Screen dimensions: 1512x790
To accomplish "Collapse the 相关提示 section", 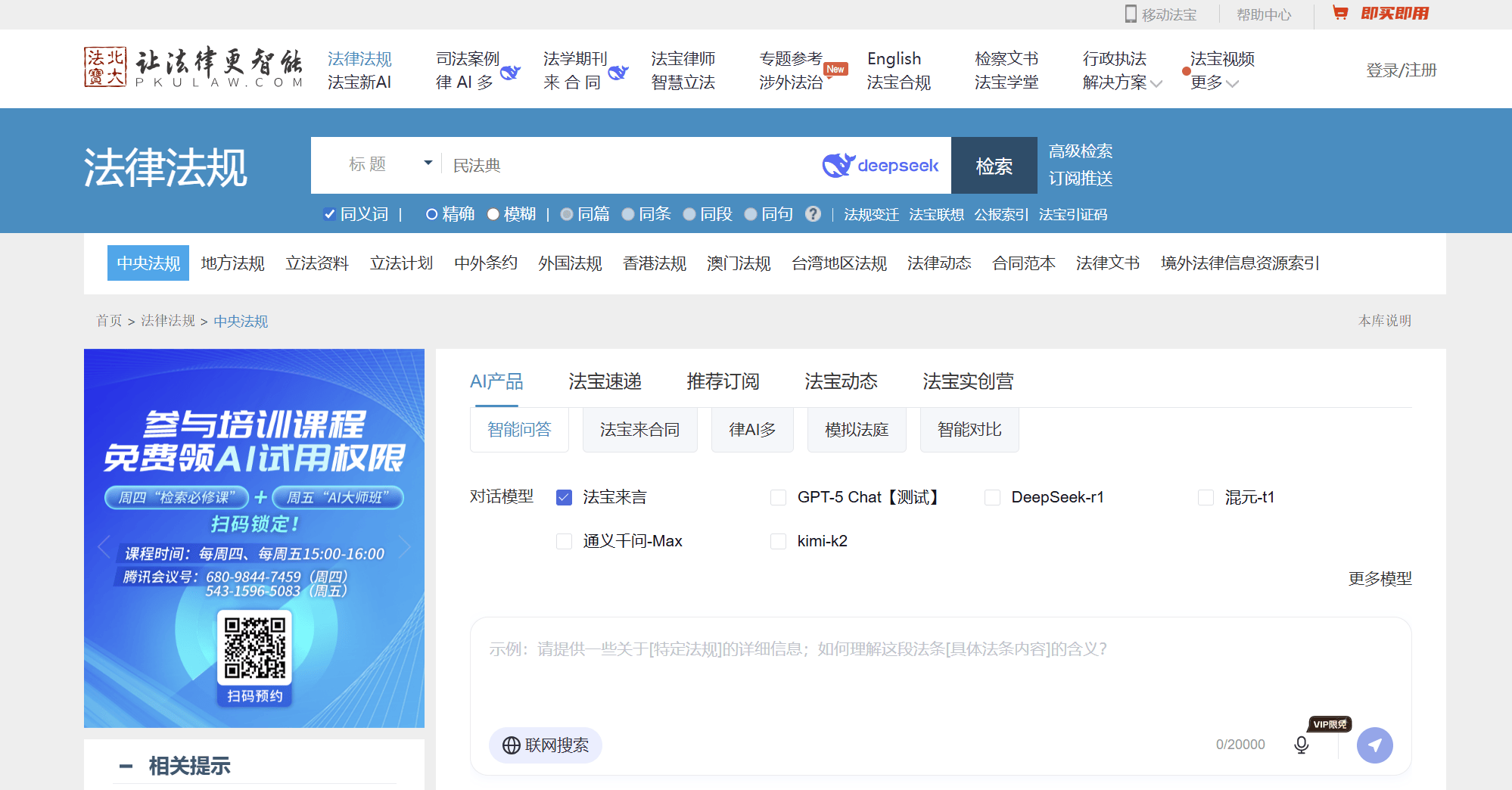I will 126,767.
